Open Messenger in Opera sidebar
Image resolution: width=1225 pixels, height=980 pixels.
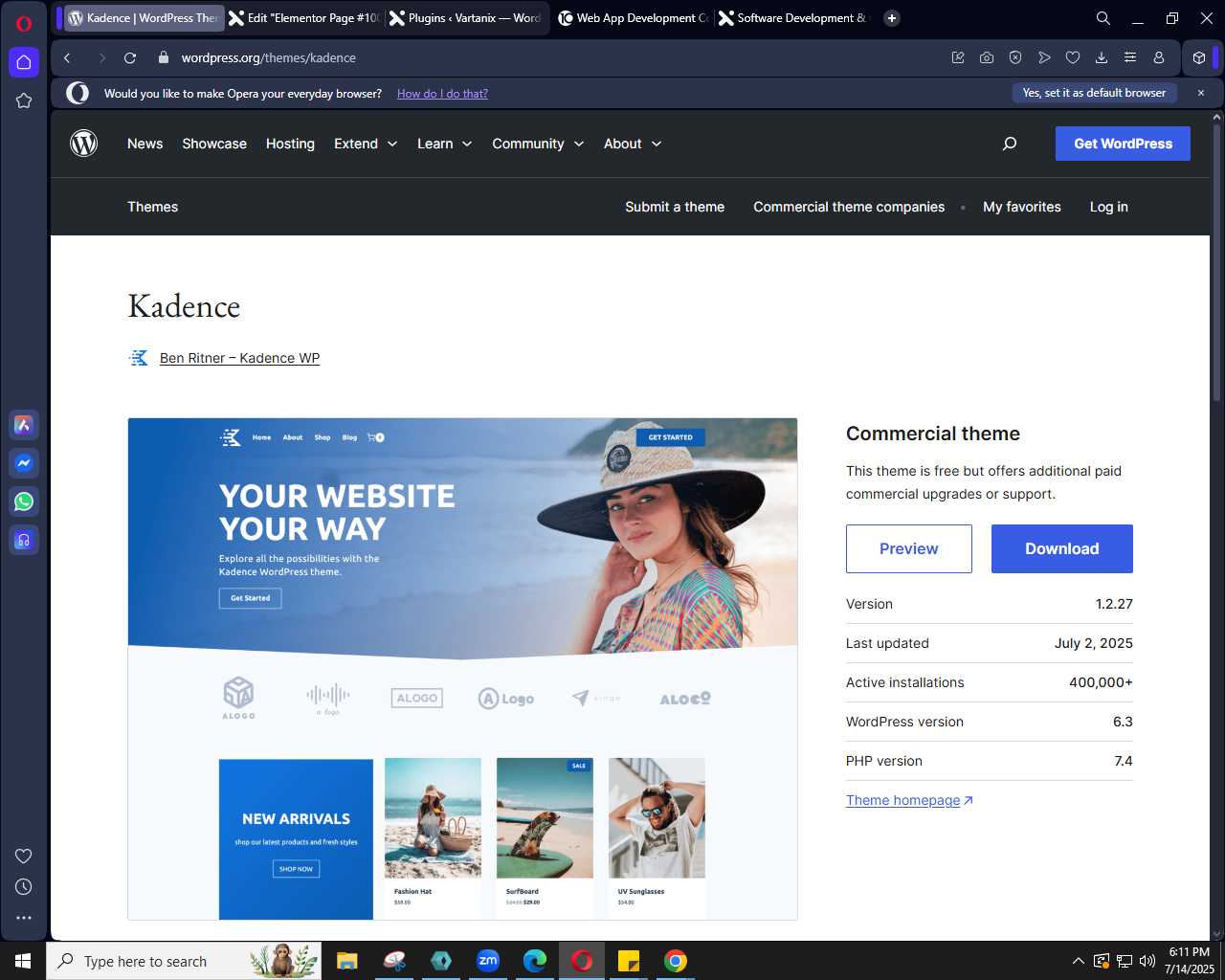point(24,463)
